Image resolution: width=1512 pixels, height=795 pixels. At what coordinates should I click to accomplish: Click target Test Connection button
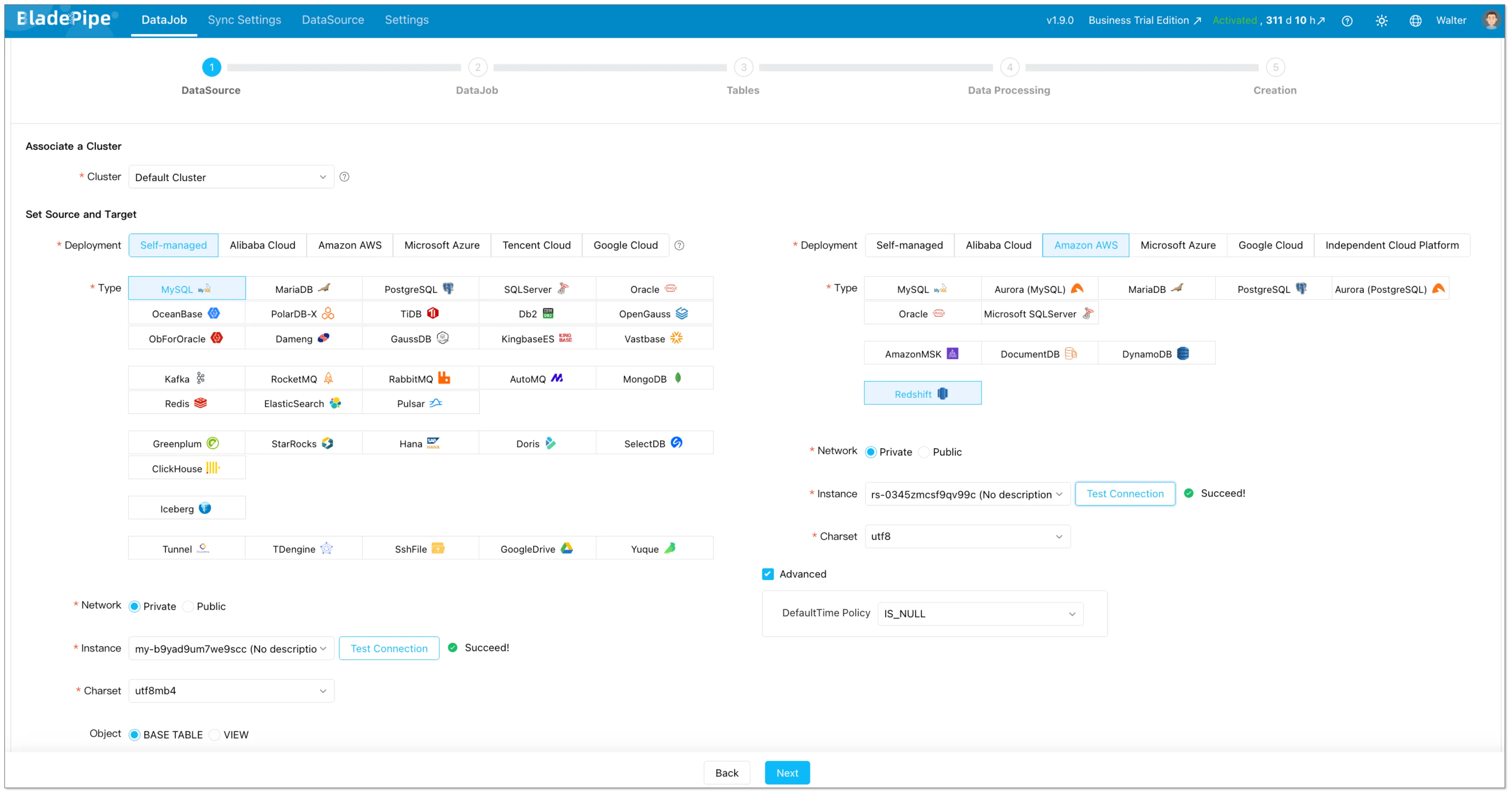tap(1125, 494)
